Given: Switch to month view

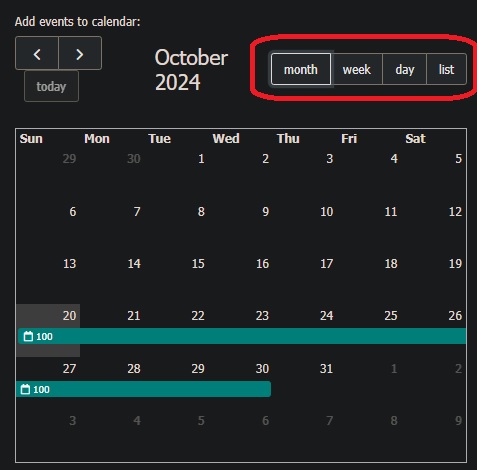Looking at the screenshot, I should click(x=301, y=69).
